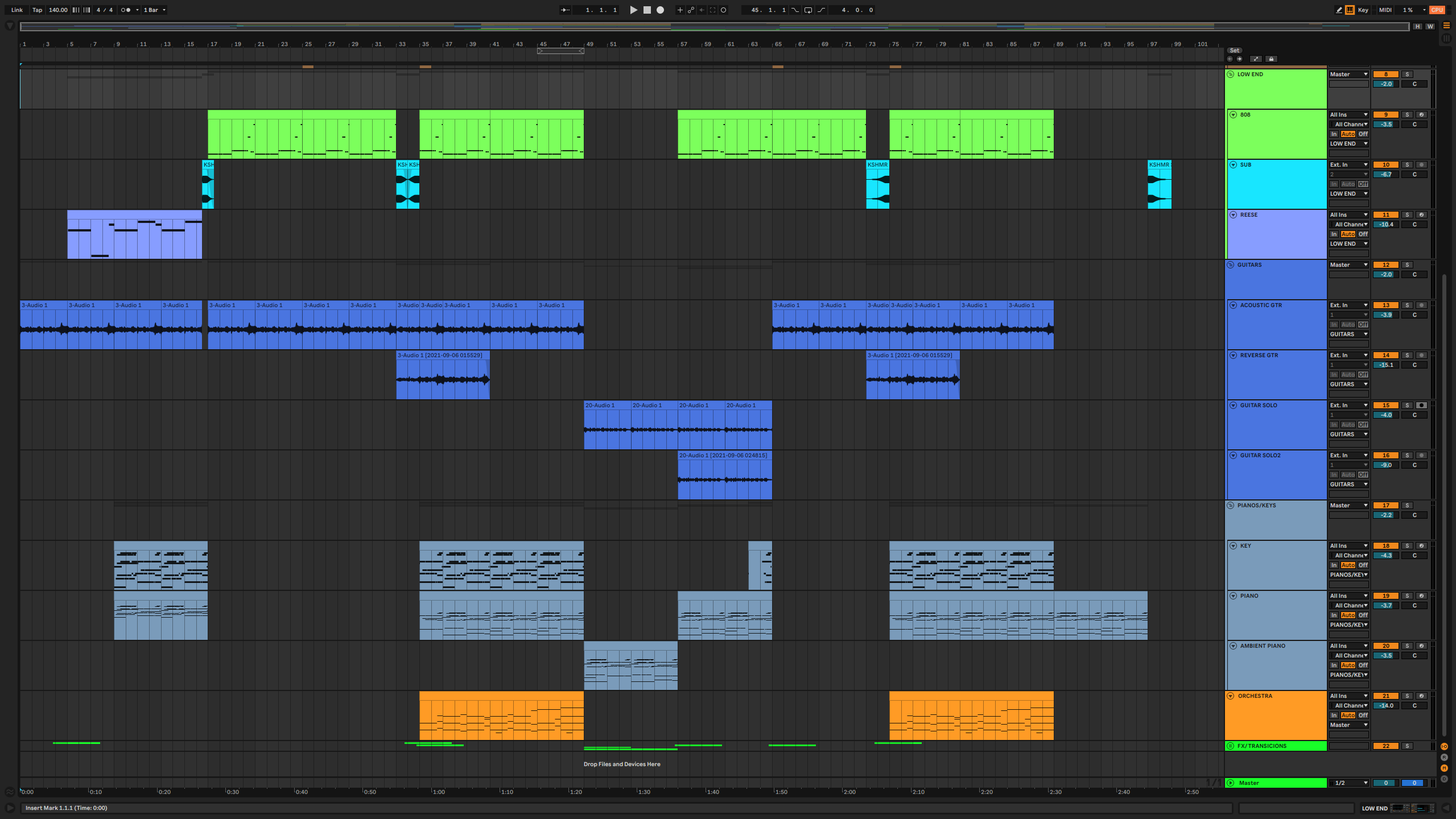Click the Arrangement Record button

660,10
